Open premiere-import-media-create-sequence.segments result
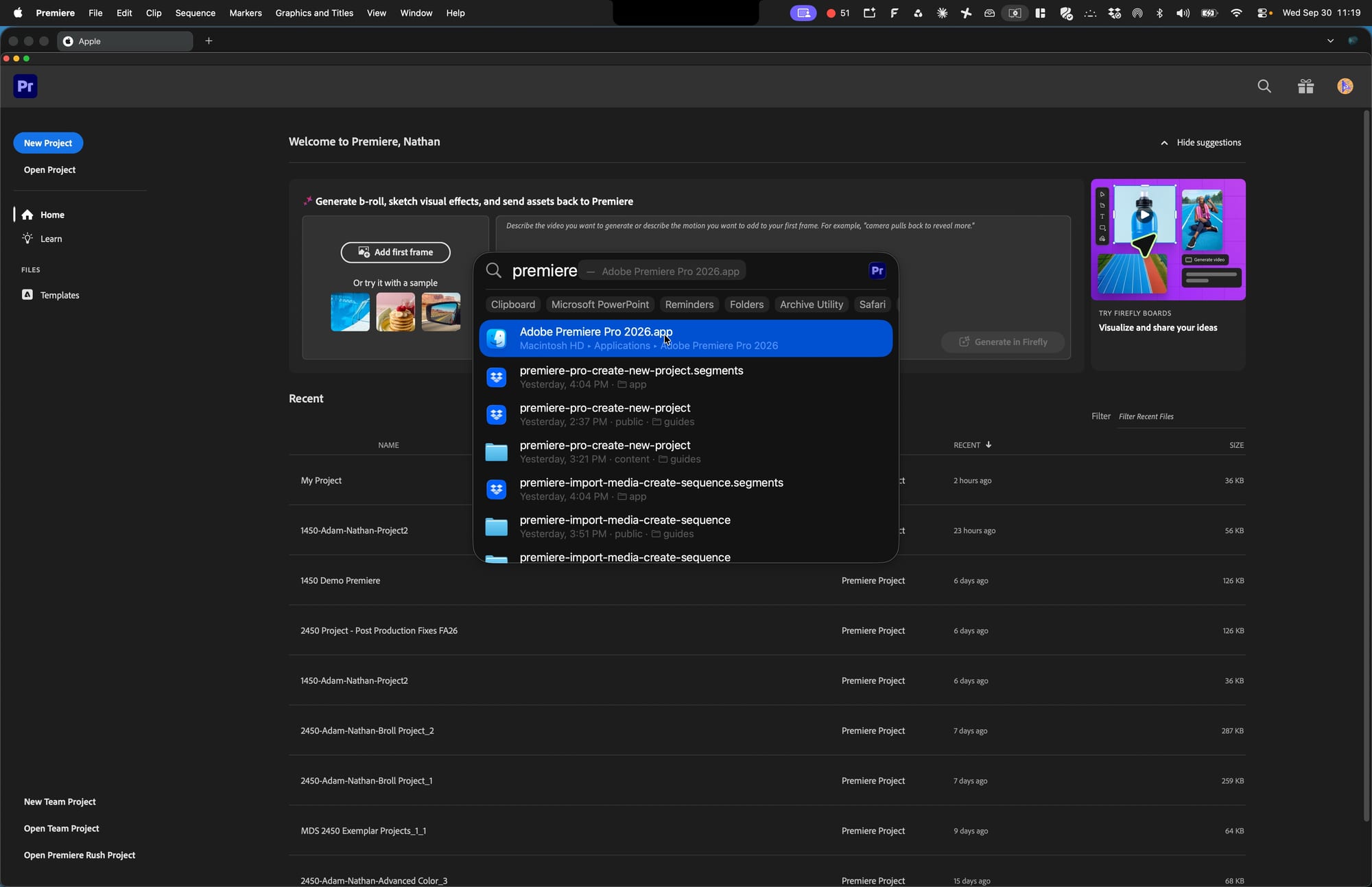 (685, 489)
